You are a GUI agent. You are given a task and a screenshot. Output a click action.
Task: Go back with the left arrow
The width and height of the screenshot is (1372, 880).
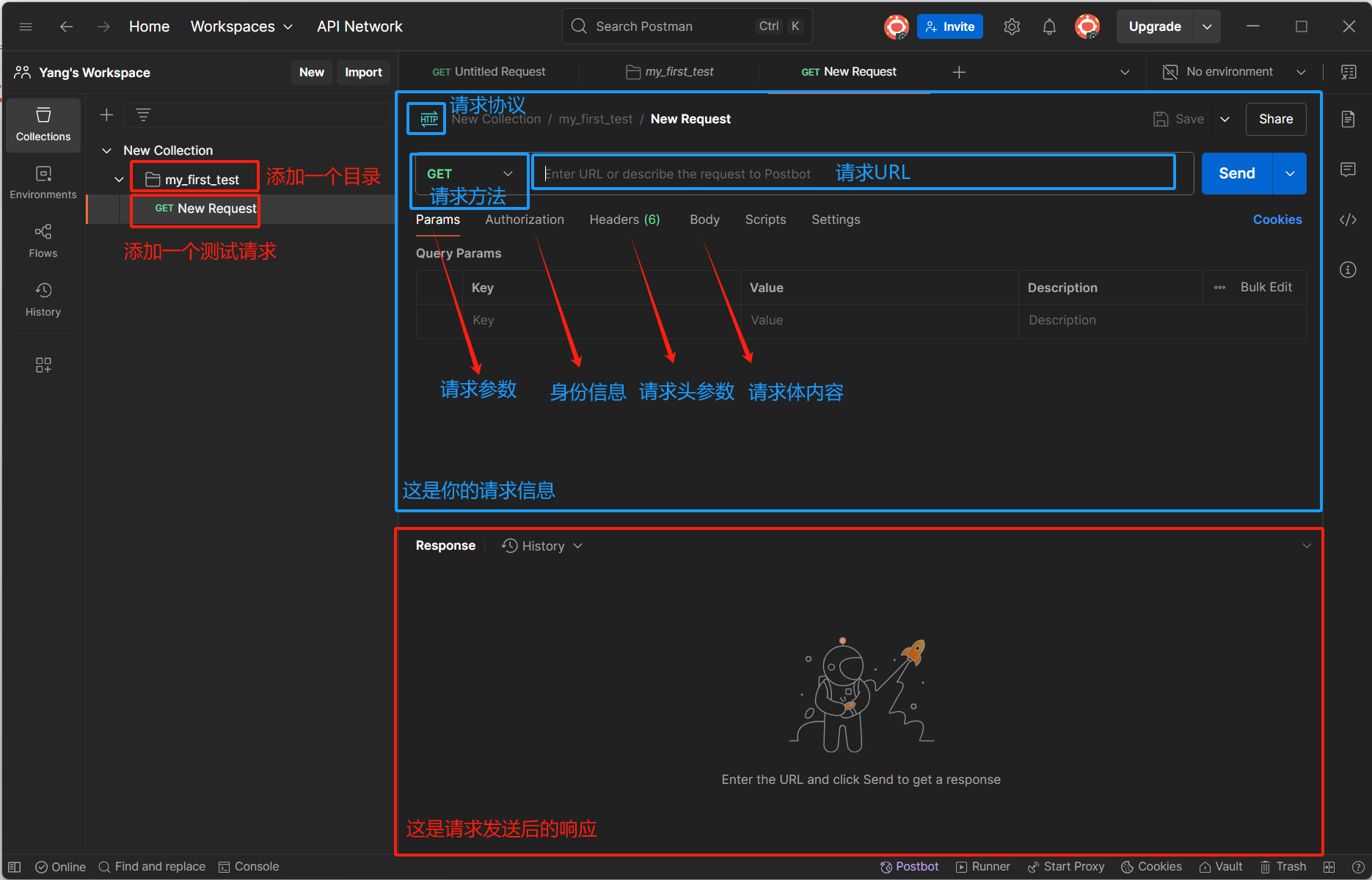[66, 26]
